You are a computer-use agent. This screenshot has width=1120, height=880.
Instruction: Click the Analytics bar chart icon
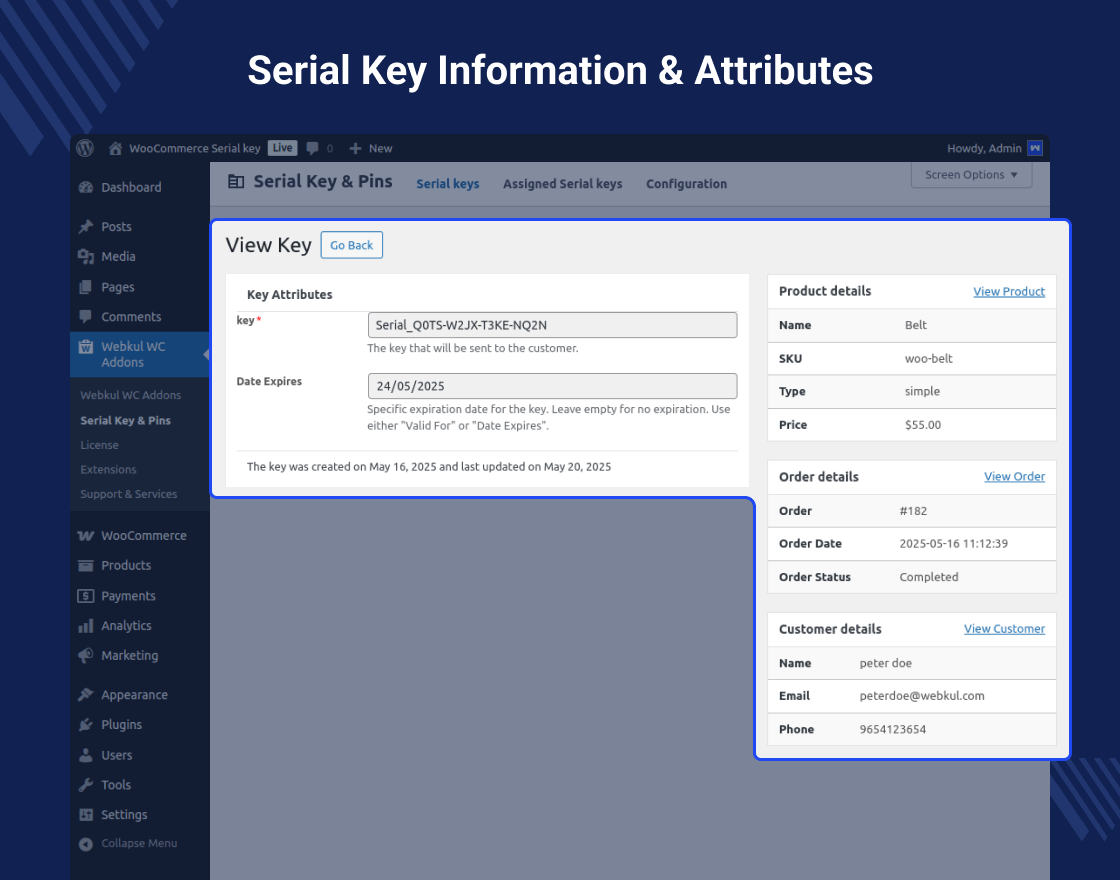tap(86, 626)
